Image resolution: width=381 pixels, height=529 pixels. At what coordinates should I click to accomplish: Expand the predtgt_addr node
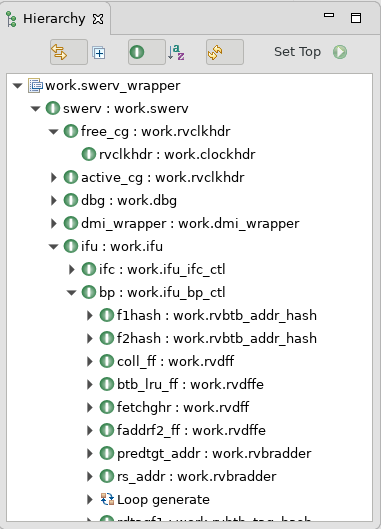coord(90,453)
